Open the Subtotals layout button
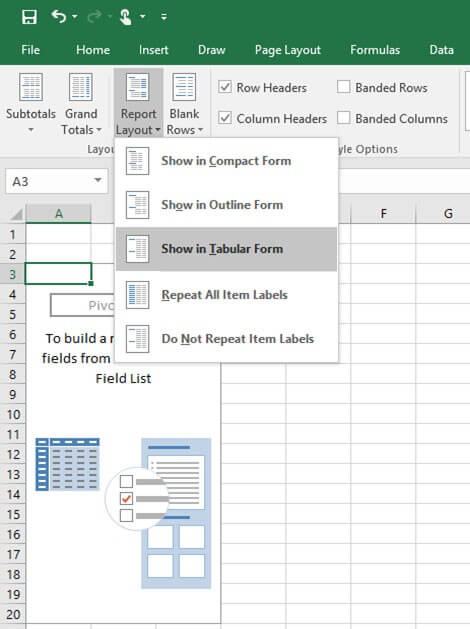Screen dimensions: 470x629 (x=31, y=103)
